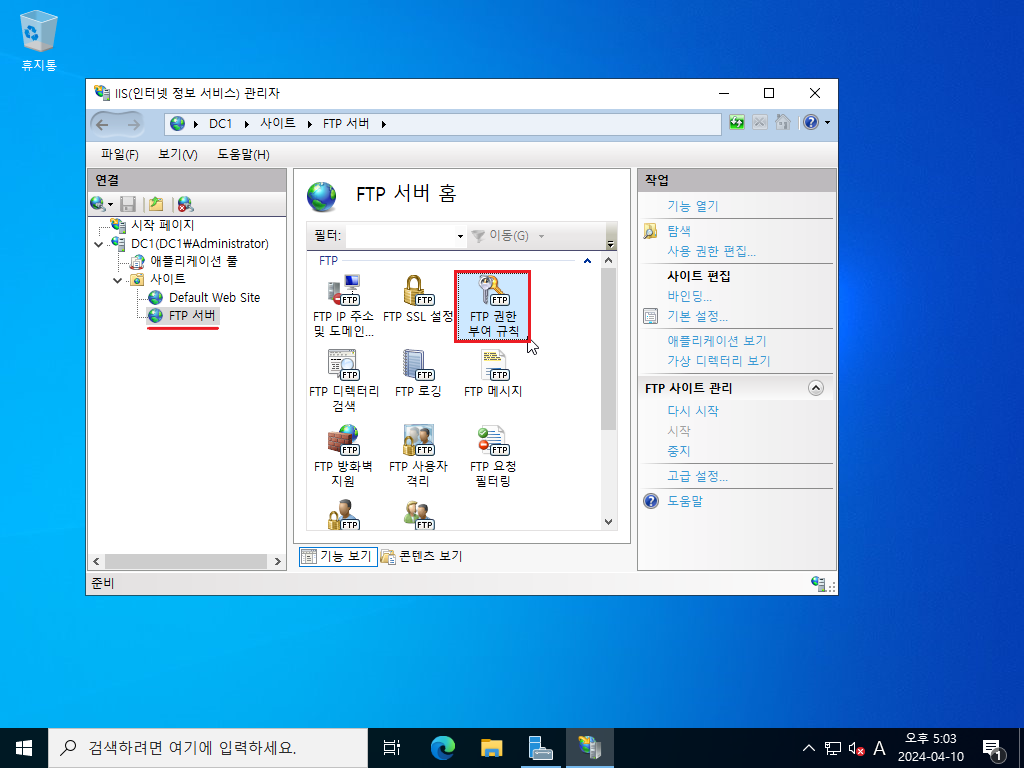Image resolution: width=1024 pixels, height=768 pixels.
Task: Open the 휴지통 desktop icon
Action: [x=39, y=40]
